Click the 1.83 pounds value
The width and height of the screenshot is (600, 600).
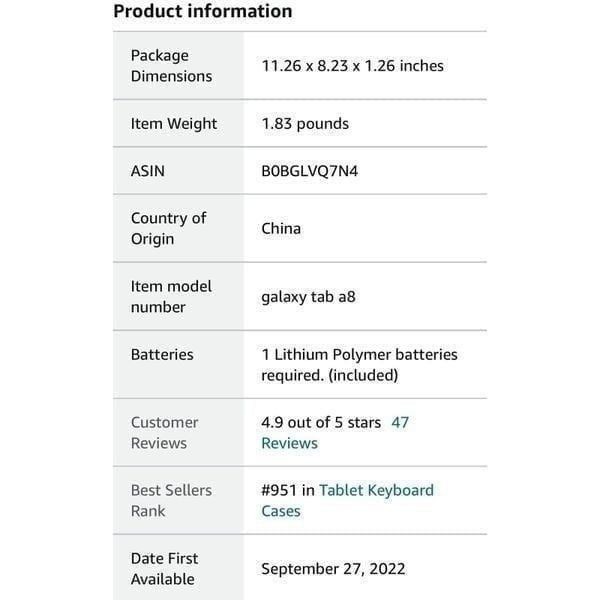pos(305,124)
